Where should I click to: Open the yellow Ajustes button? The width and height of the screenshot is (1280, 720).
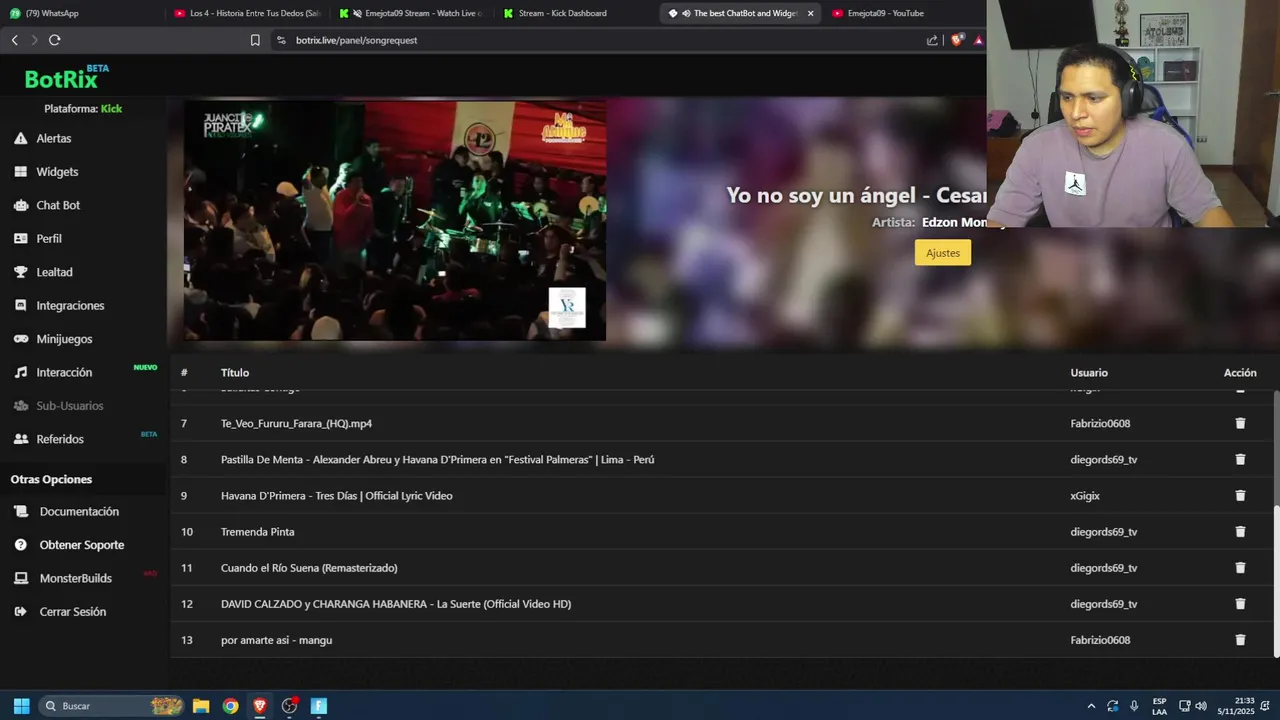(942, 253)
